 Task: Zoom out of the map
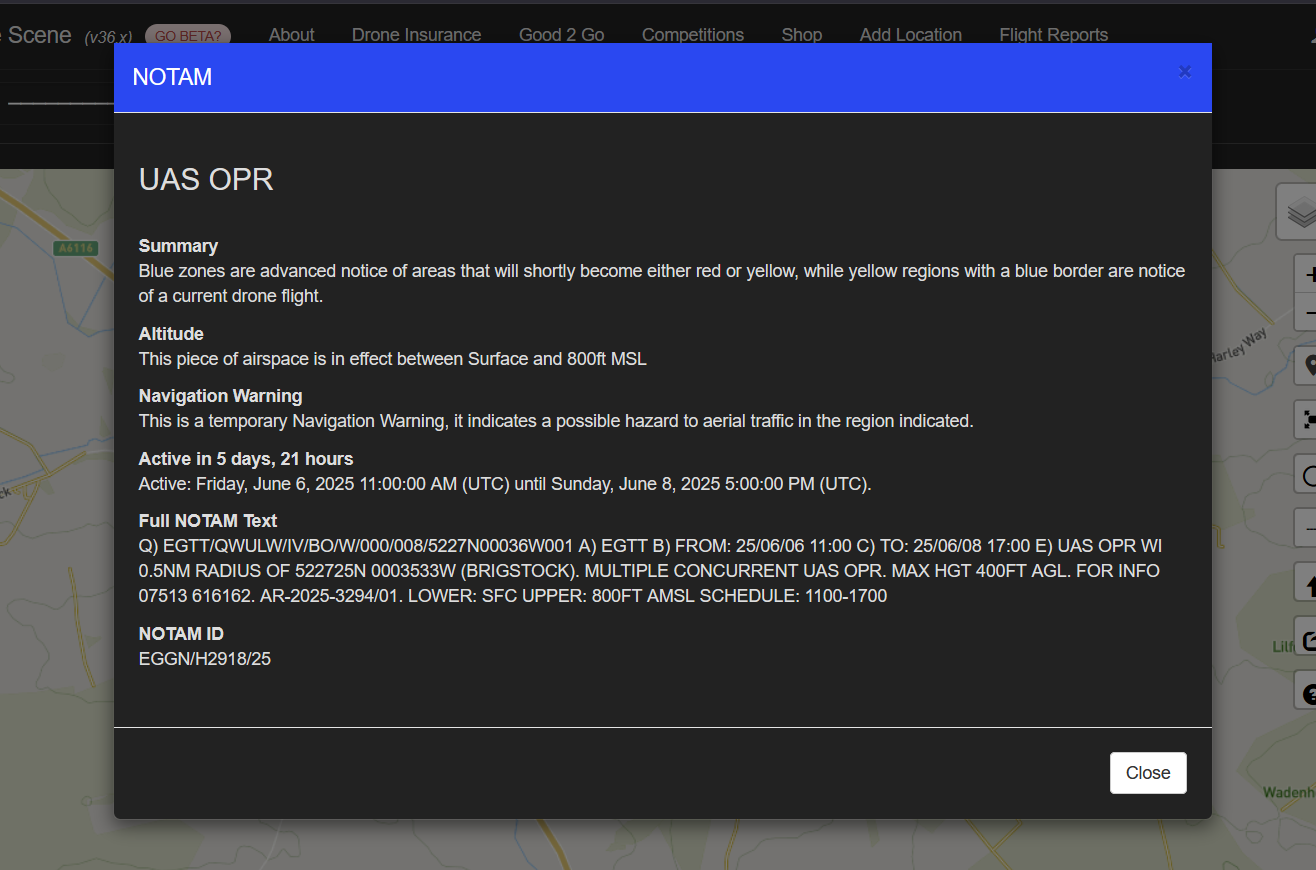(1306, 313)
